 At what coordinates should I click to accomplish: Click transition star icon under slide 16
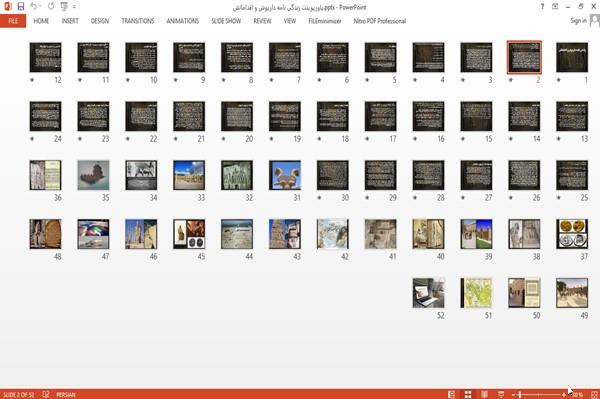click(x=415, y=139)
